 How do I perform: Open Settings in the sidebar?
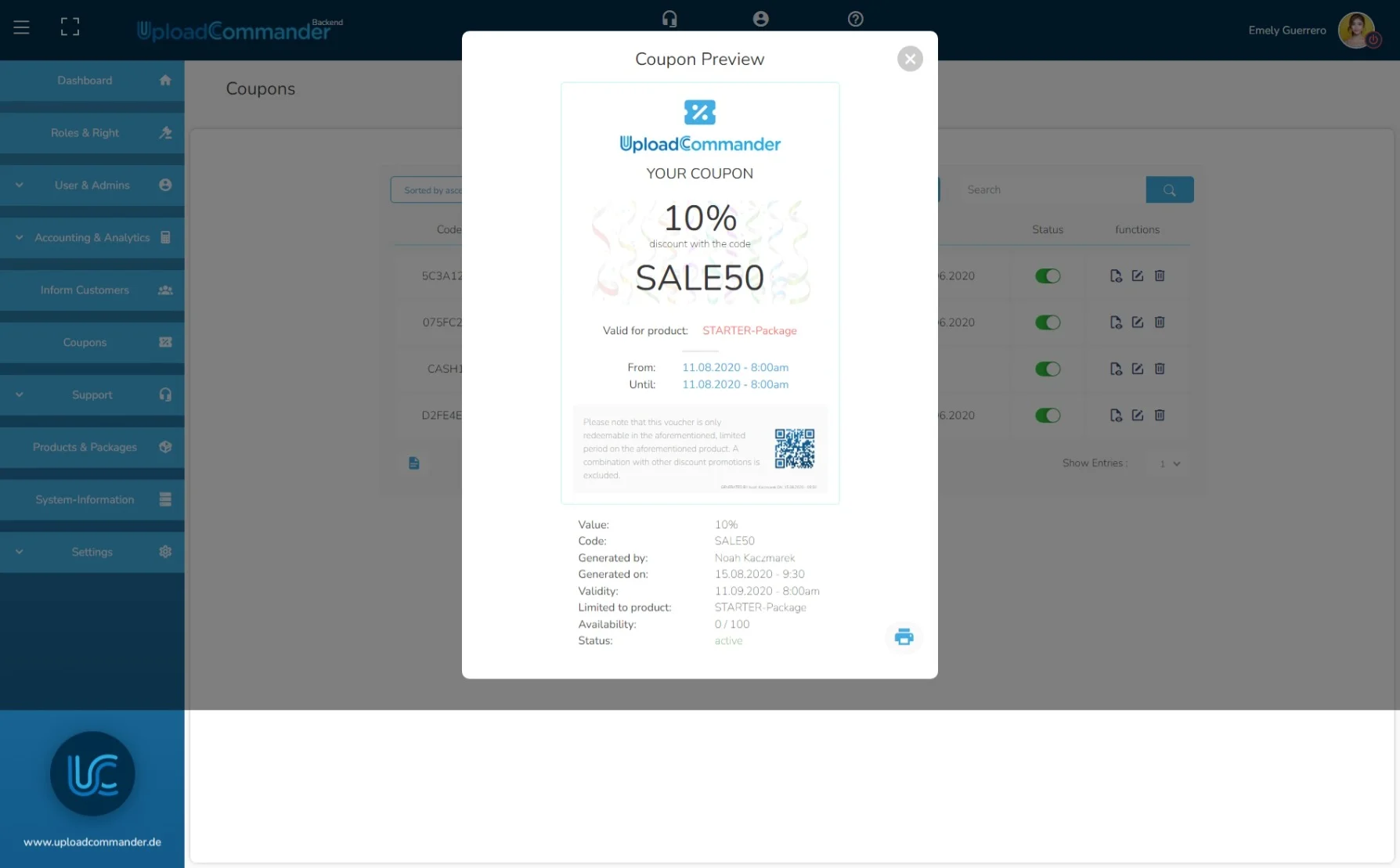point(92,552)
